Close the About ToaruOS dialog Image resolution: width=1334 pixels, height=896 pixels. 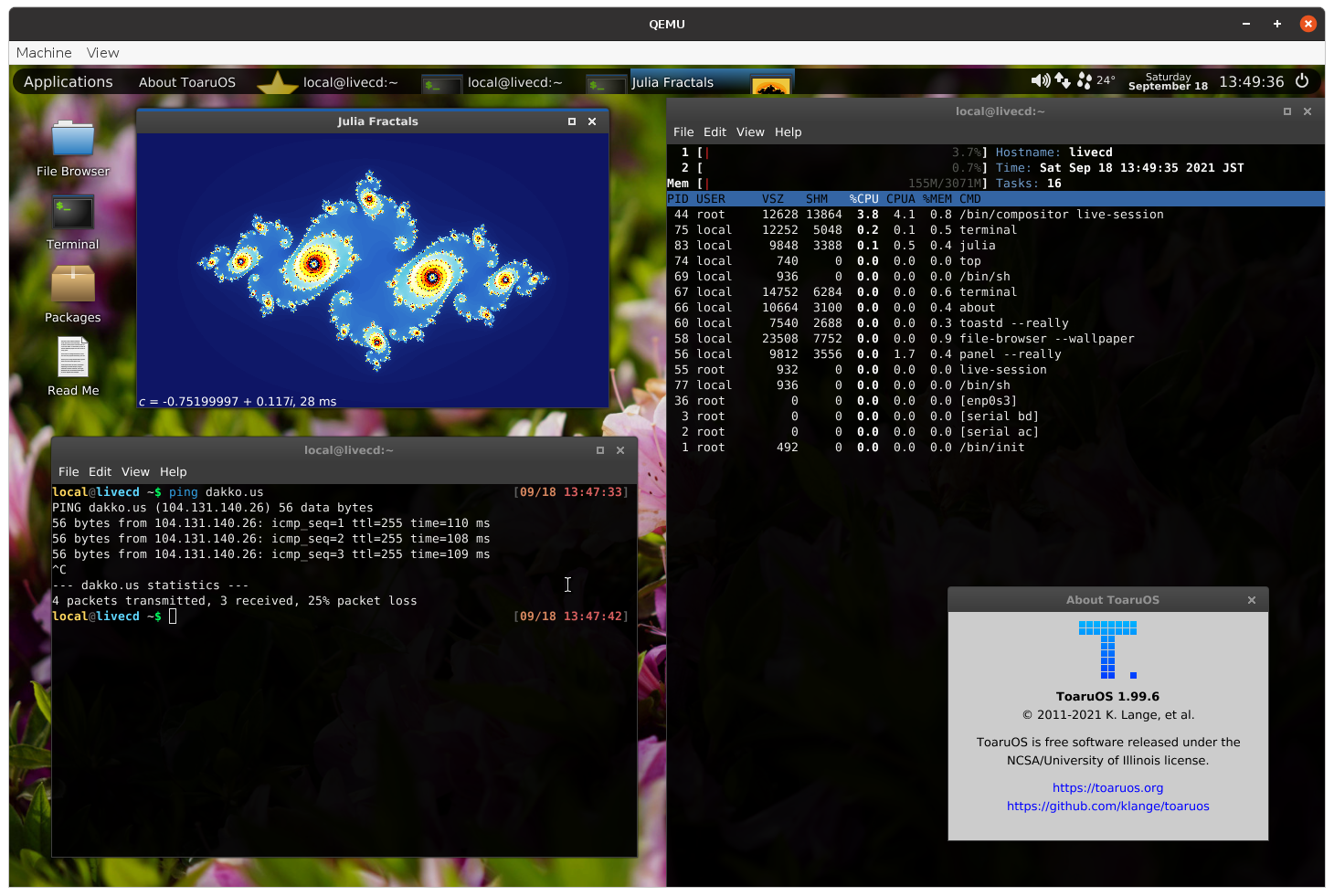pyautogui.click(x=1252, y=600)
